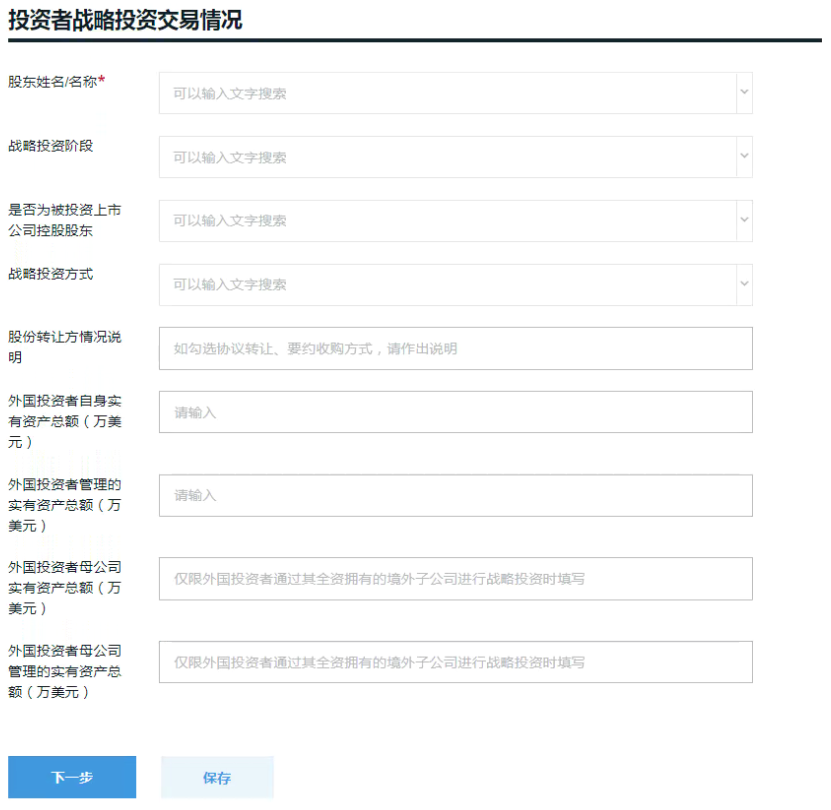Click the 股份转让方情况说明 text field
The image size is (831, 810).
tap(456, 348)
